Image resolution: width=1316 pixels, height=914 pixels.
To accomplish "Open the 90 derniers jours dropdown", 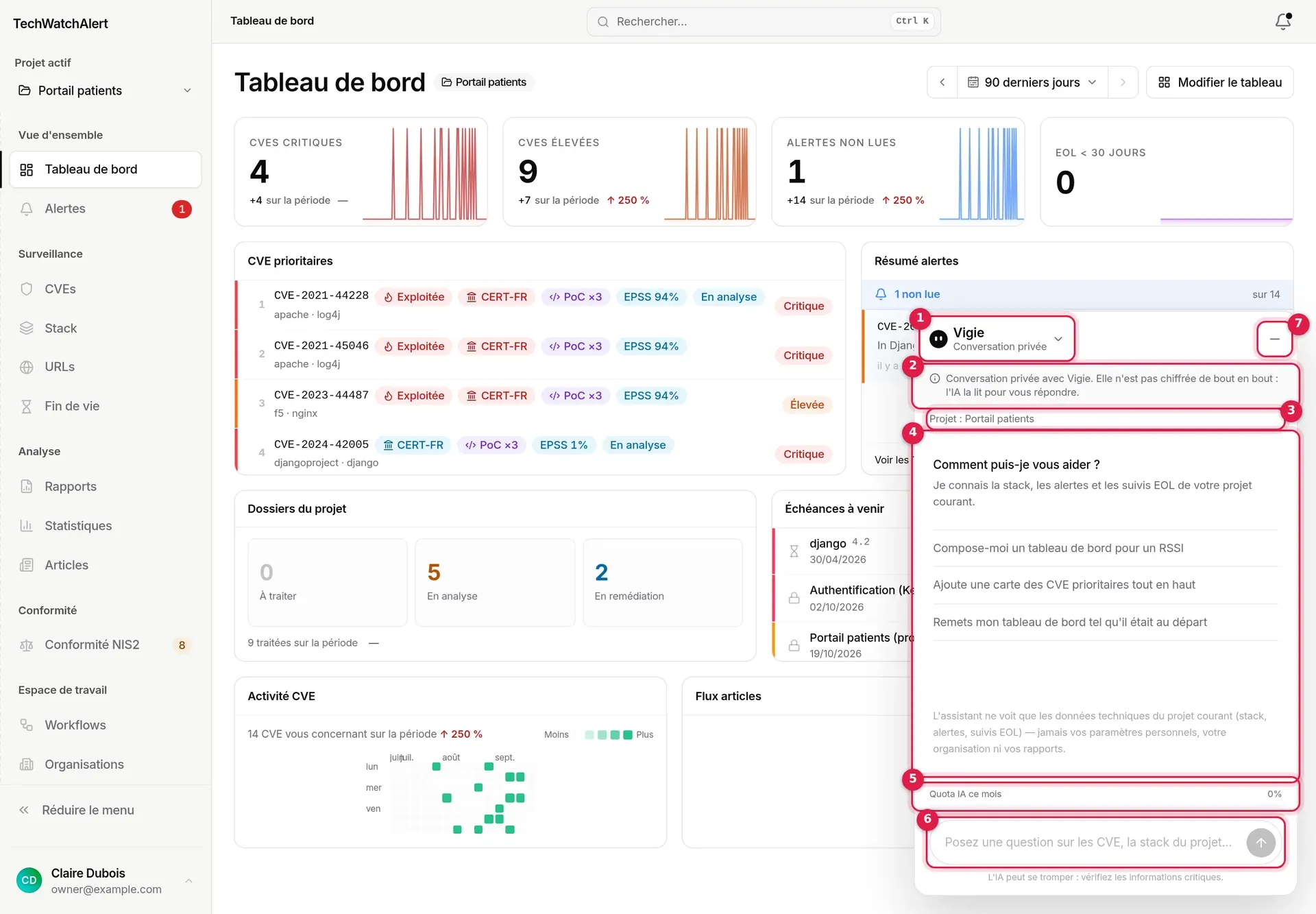I will pyautogui.click(x=1032, y=82).
